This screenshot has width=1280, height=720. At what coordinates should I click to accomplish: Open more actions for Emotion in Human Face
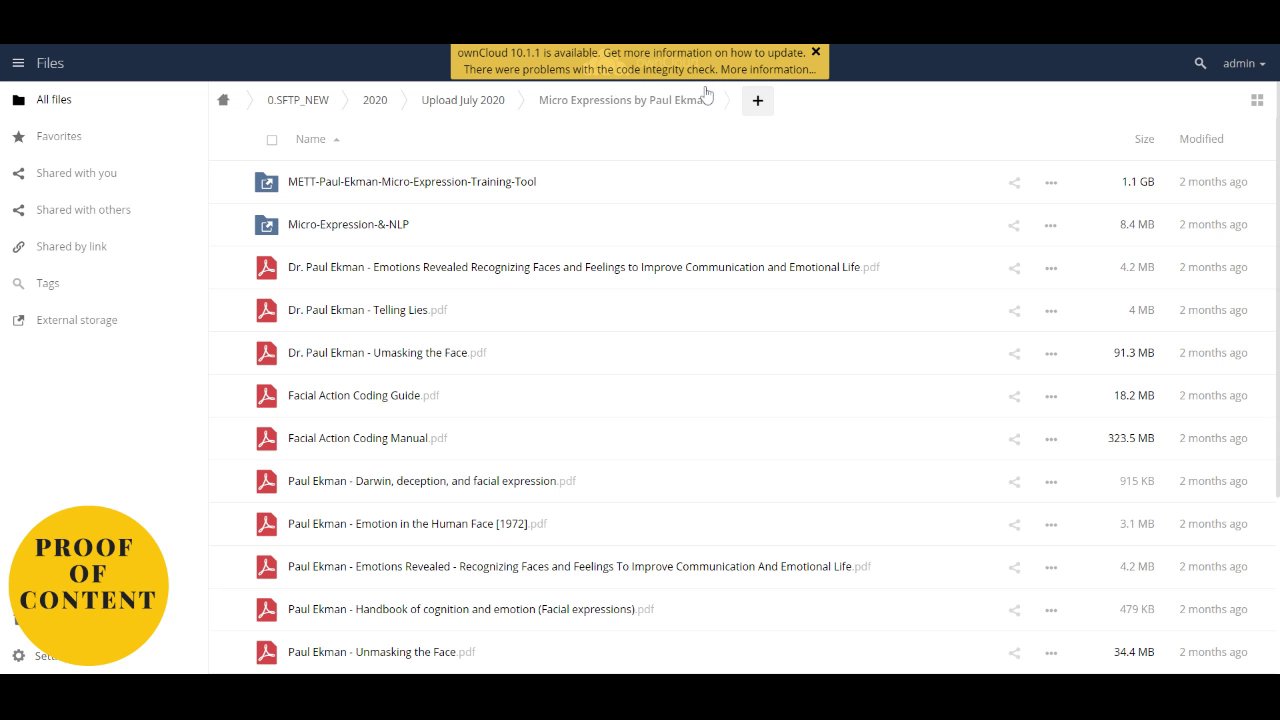tap(1051, 525)
